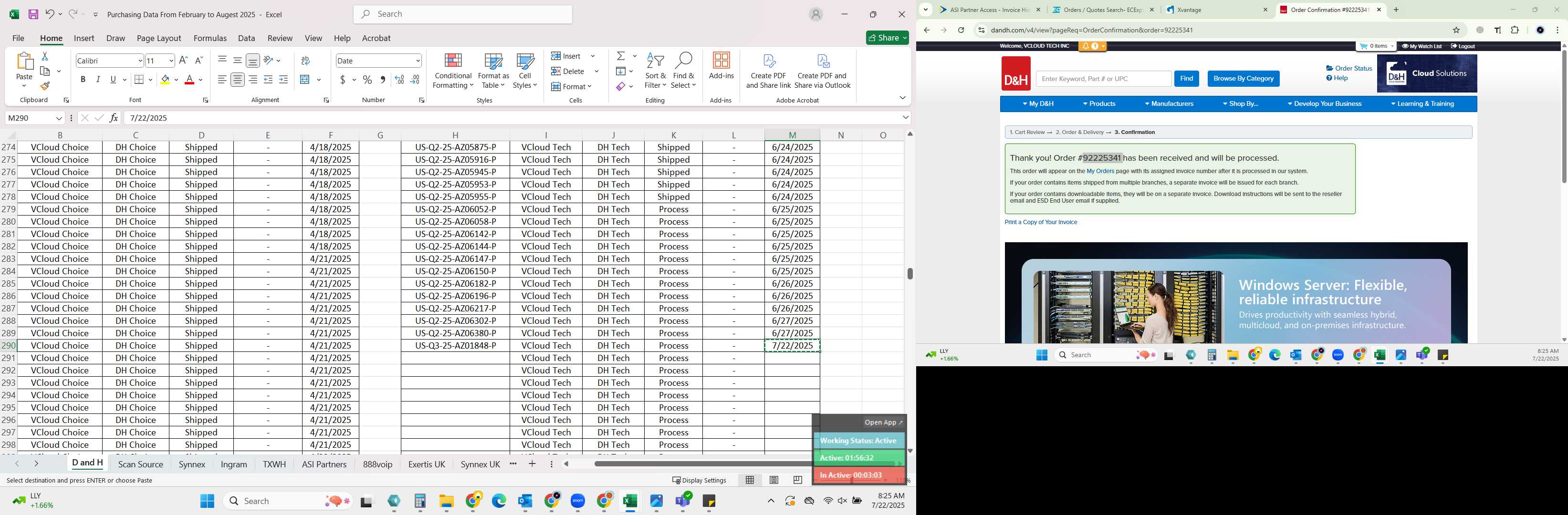
Task: Click Create PDF and Share link
Action: 768,71
